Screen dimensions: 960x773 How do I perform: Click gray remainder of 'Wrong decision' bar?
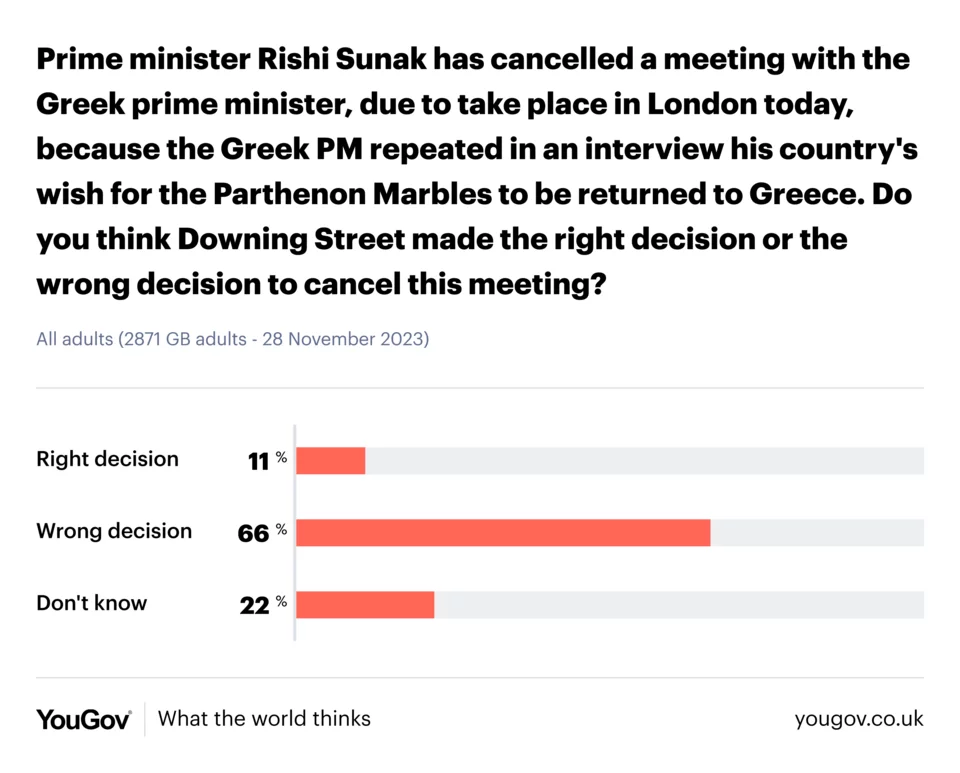click(x=817, y=533)
